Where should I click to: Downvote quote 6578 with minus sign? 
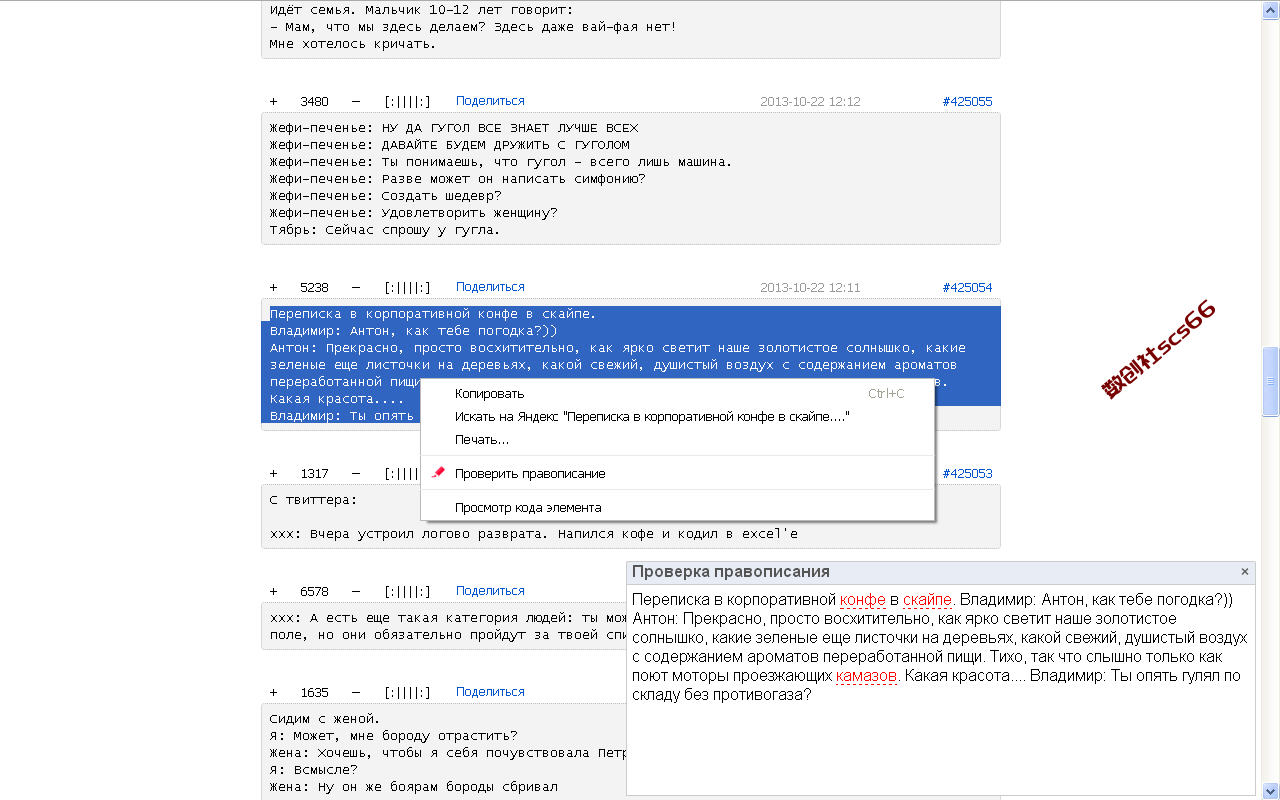tap(356, 591)
